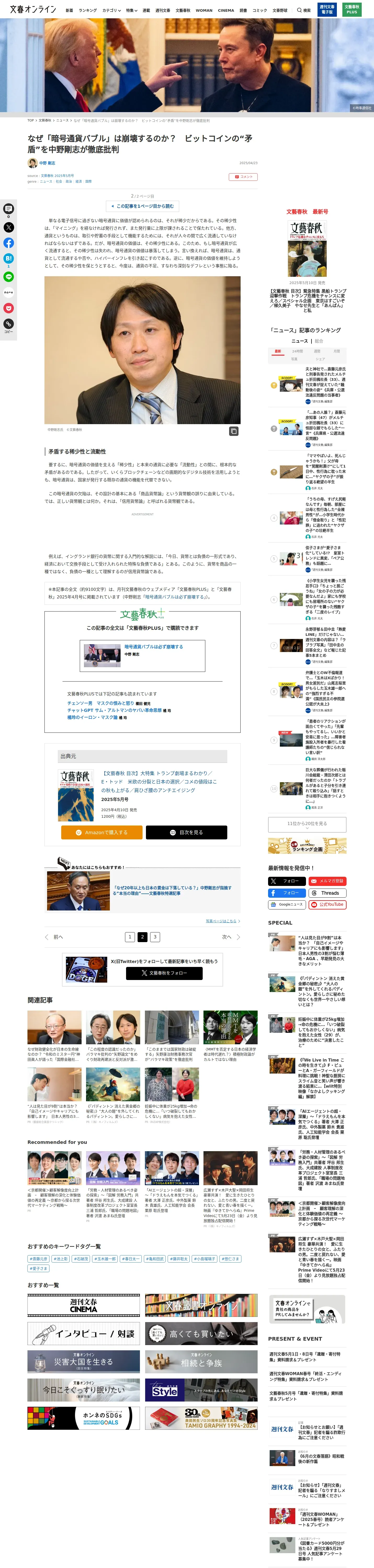Screen dimensions: 374x1568
Task: Click Amazonで購入する button
Action: click(102, 832)
